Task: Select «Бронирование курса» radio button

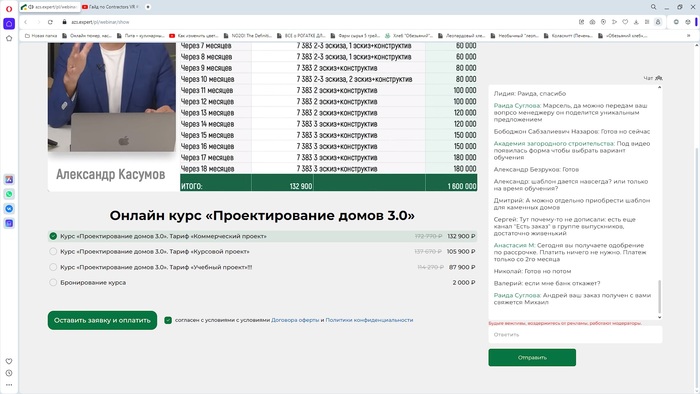Action: (53, 282)
